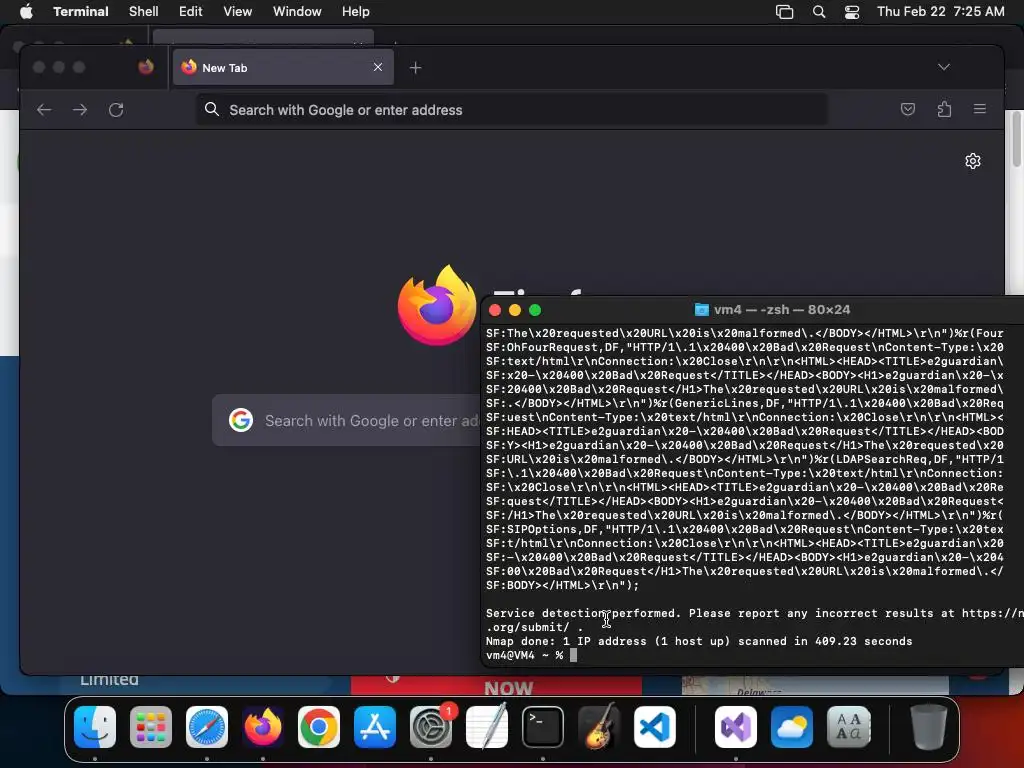This screenshot has height=768, width=1024.
Task: Open the Terminal app menu
Action: [x=80, y=11]
